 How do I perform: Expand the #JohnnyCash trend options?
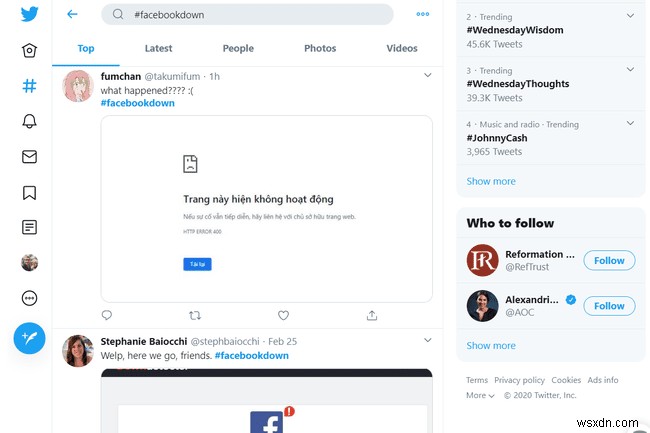(629, 123)
